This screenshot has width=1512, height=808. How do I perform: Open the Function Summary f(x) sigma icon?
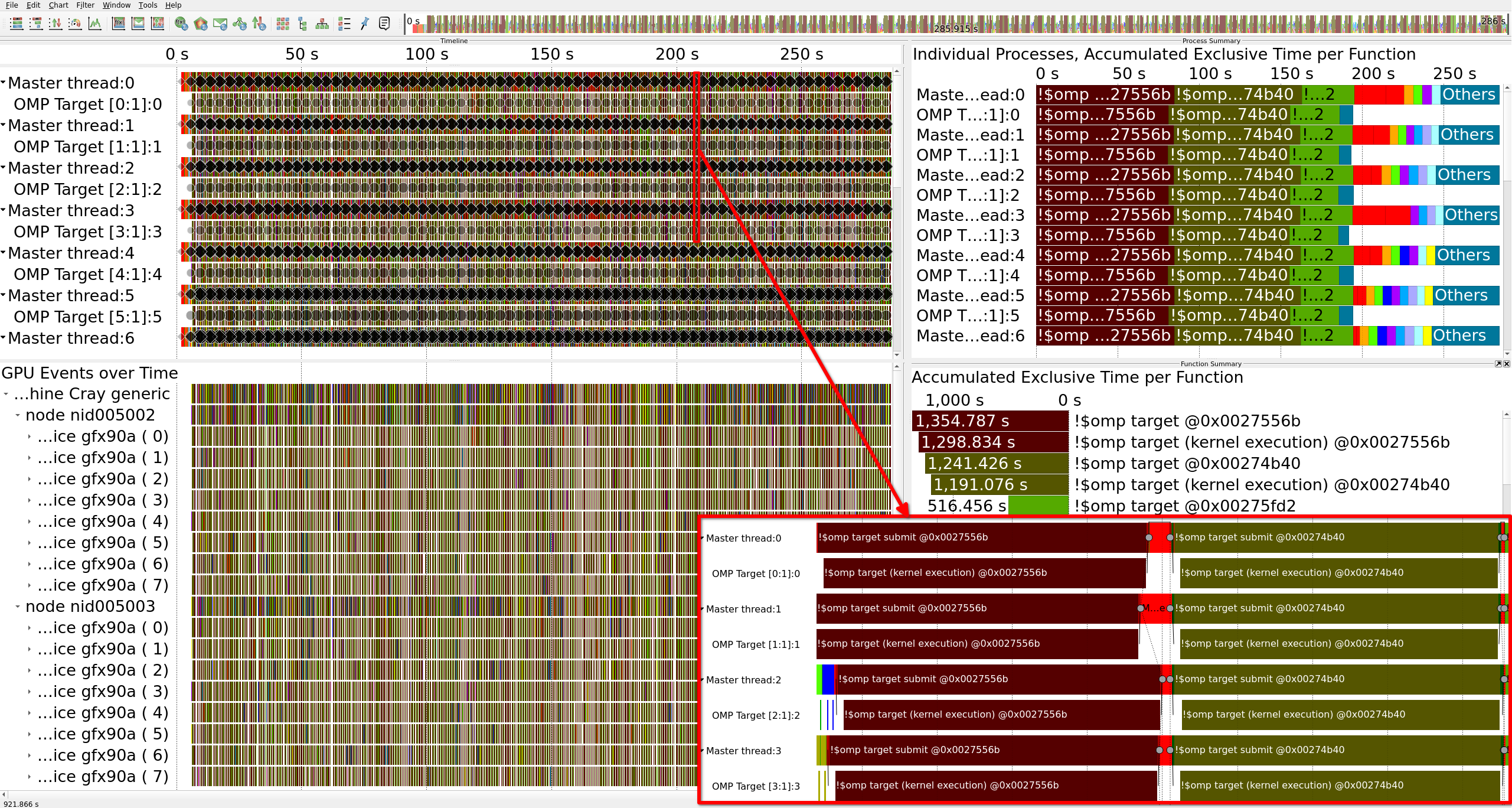(181, 24)
